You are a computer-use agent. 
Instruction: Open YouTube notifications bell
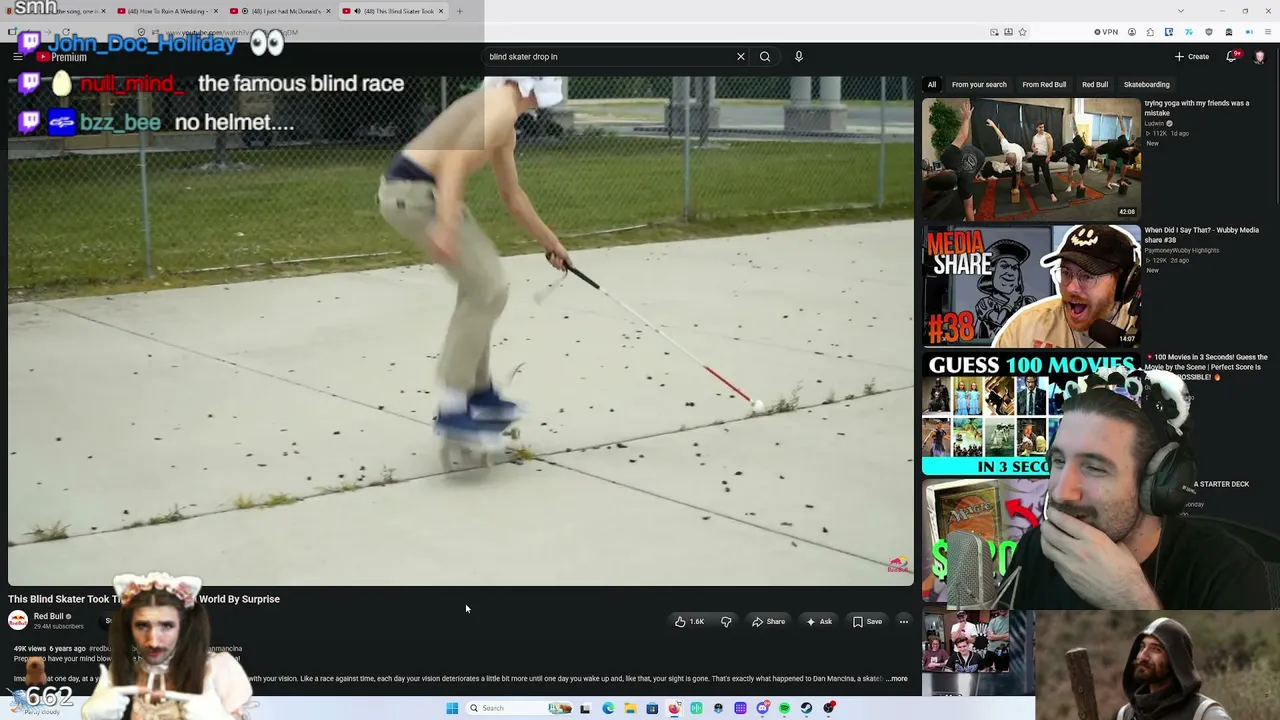[1232, 57]
